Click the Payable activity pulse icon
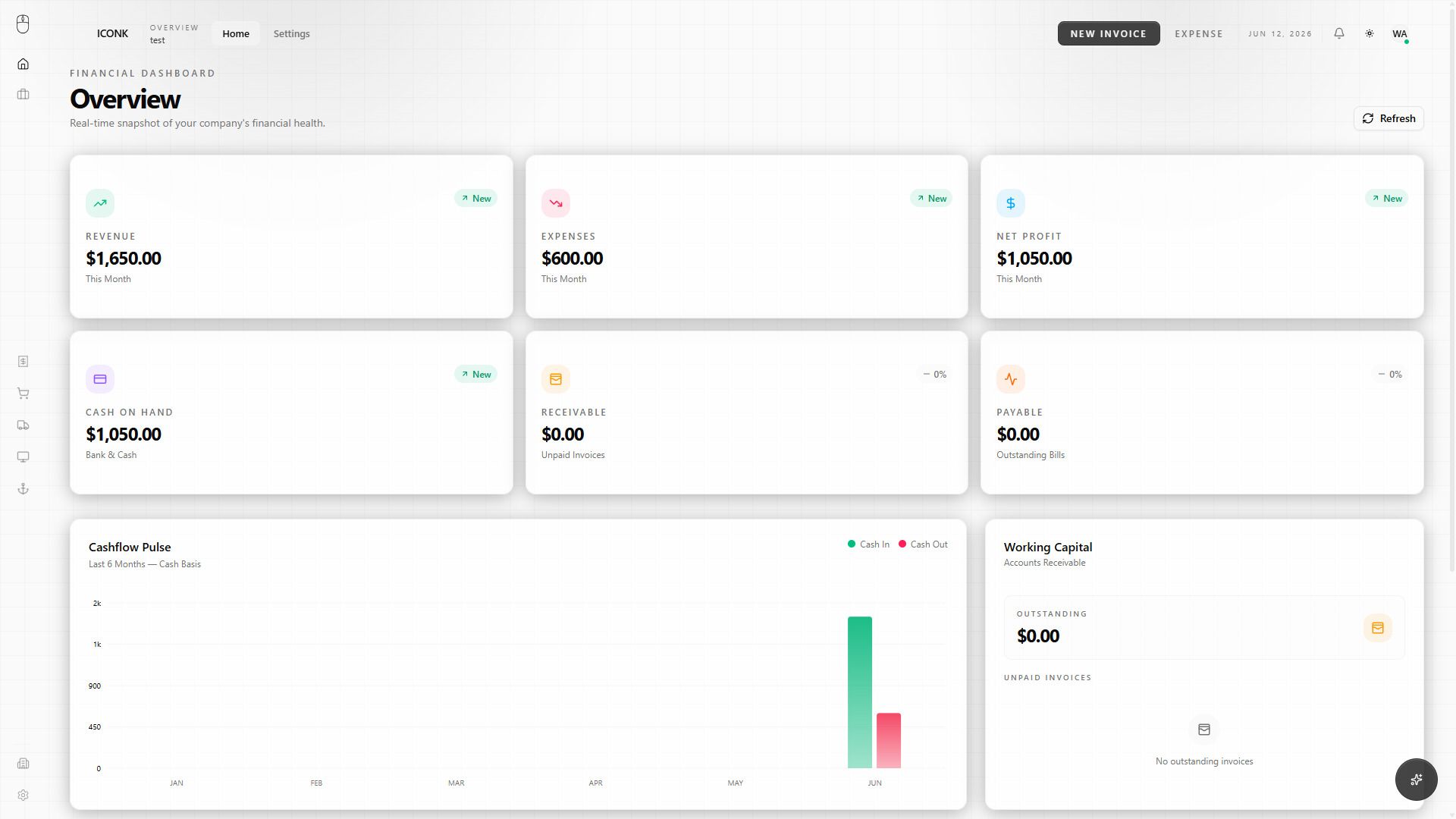1456x819 pixels. click(x=1011, y=379)
